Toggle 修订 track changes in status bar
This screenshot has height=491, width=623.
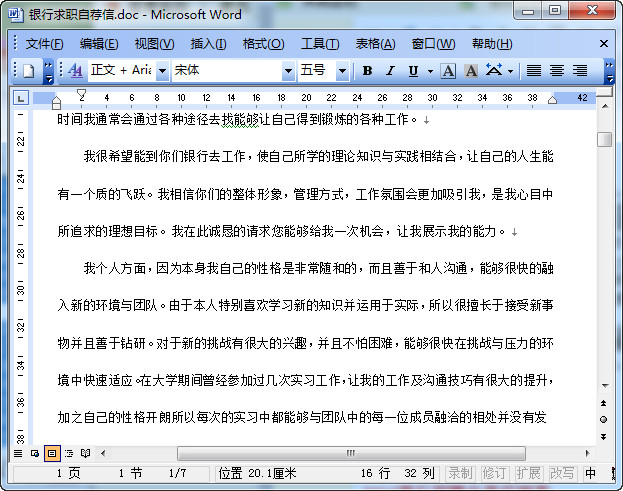[495, 473]
